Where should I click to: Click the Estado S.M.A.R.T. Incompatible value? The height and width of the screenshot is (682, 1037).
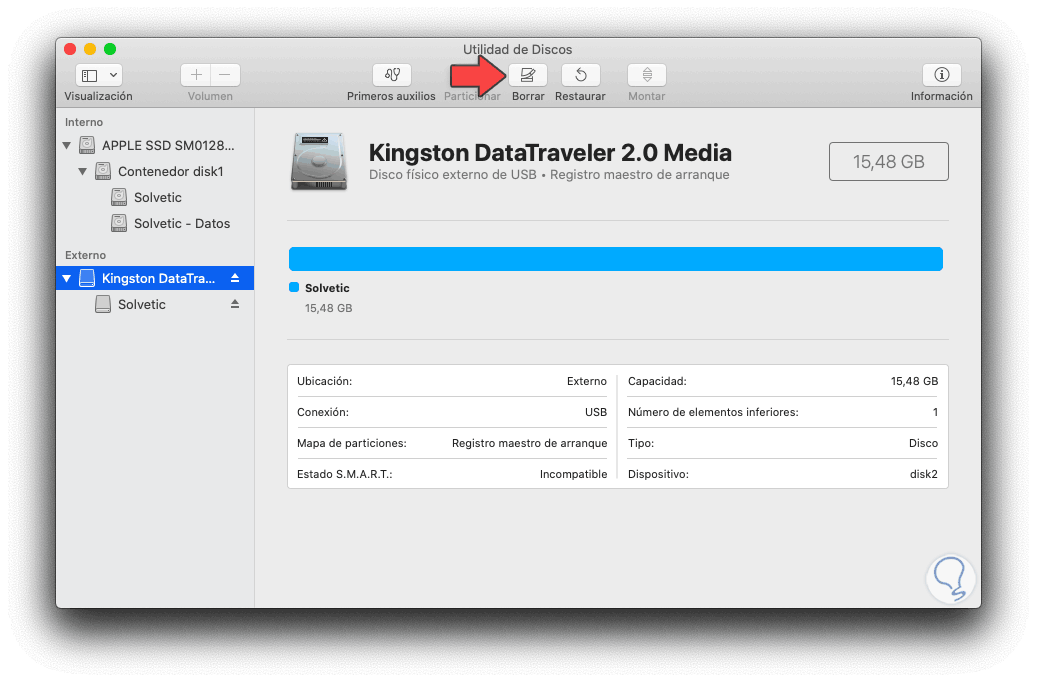coord(573,474)
